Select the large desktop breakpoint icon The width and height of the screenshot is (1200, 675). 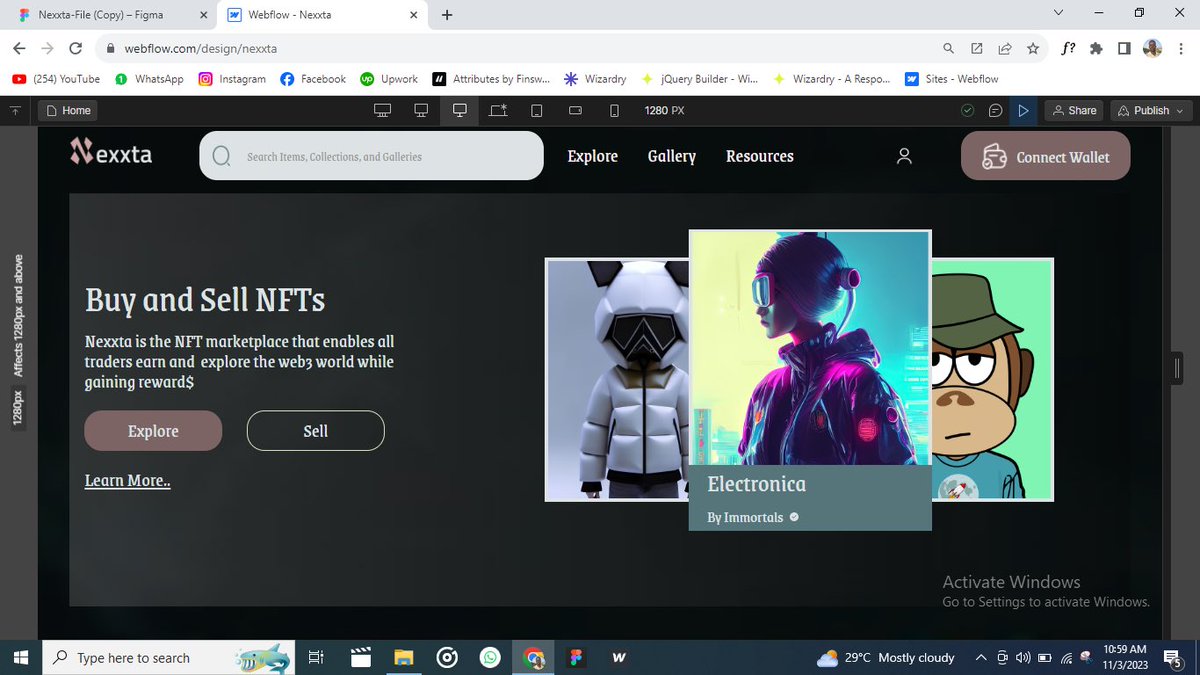click(x=421, y=110)
